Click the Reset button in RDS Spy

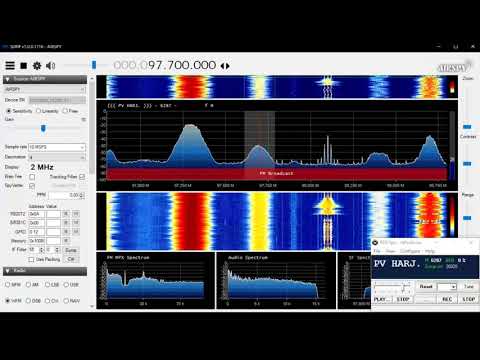[x=426, y=287]
